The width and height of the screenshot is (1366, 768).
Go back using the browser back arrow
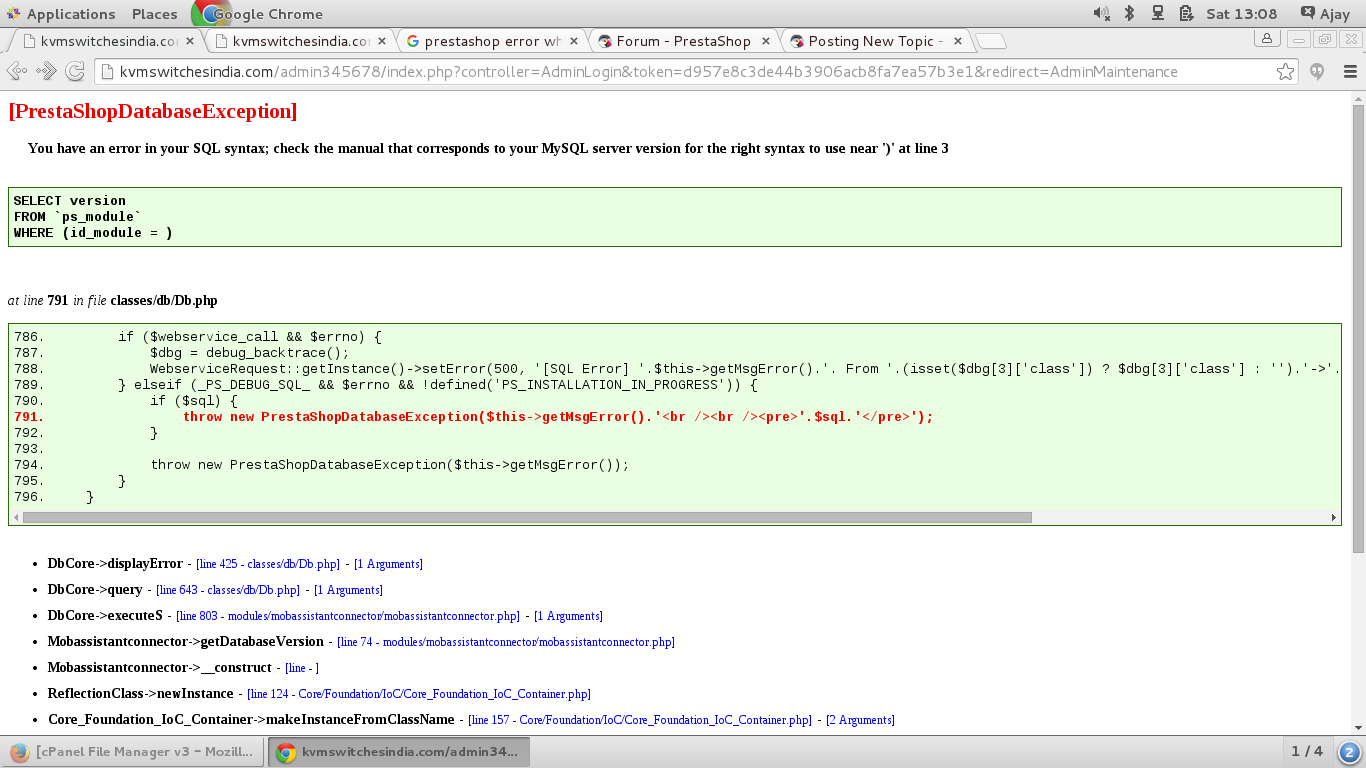[x=17, y=72]
